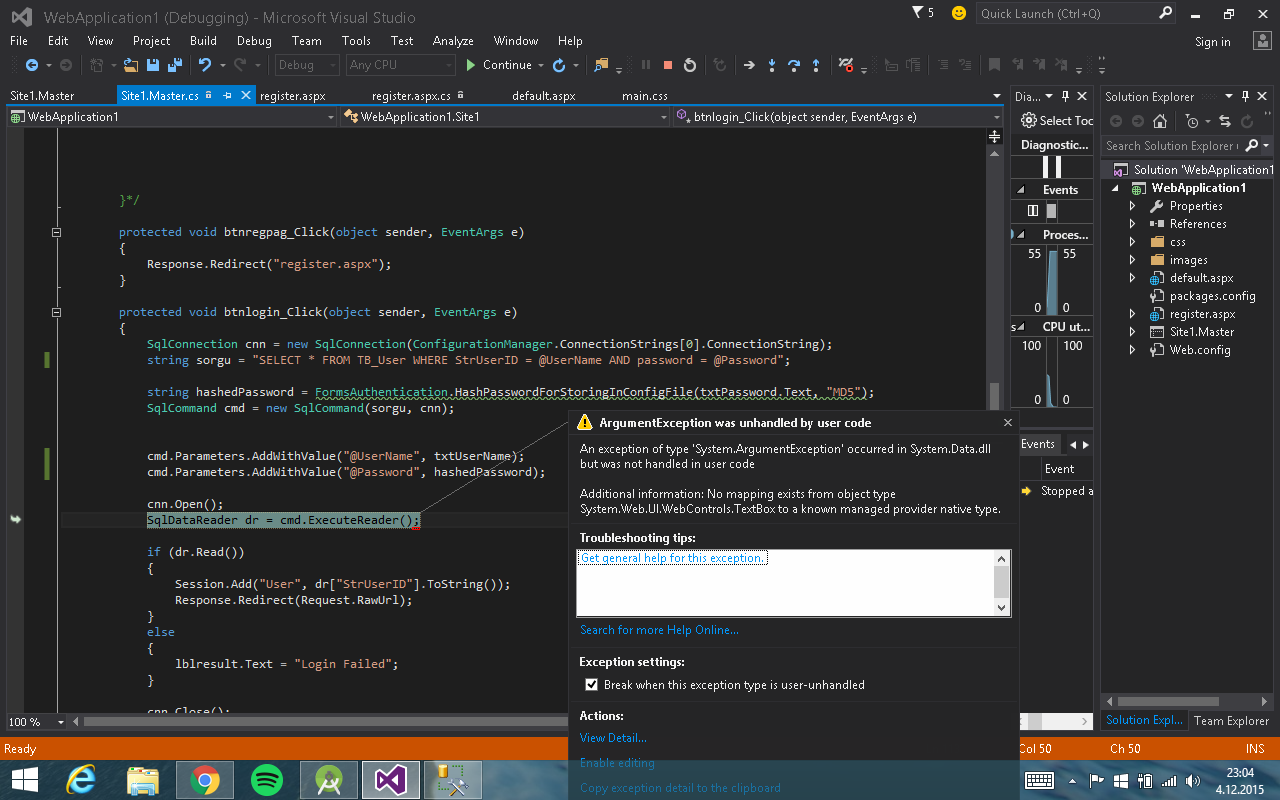This screenshot has width=1280, height=800.
Task: Click the Troubleshooting tips scrollbar
Action: click(1003, 582)
